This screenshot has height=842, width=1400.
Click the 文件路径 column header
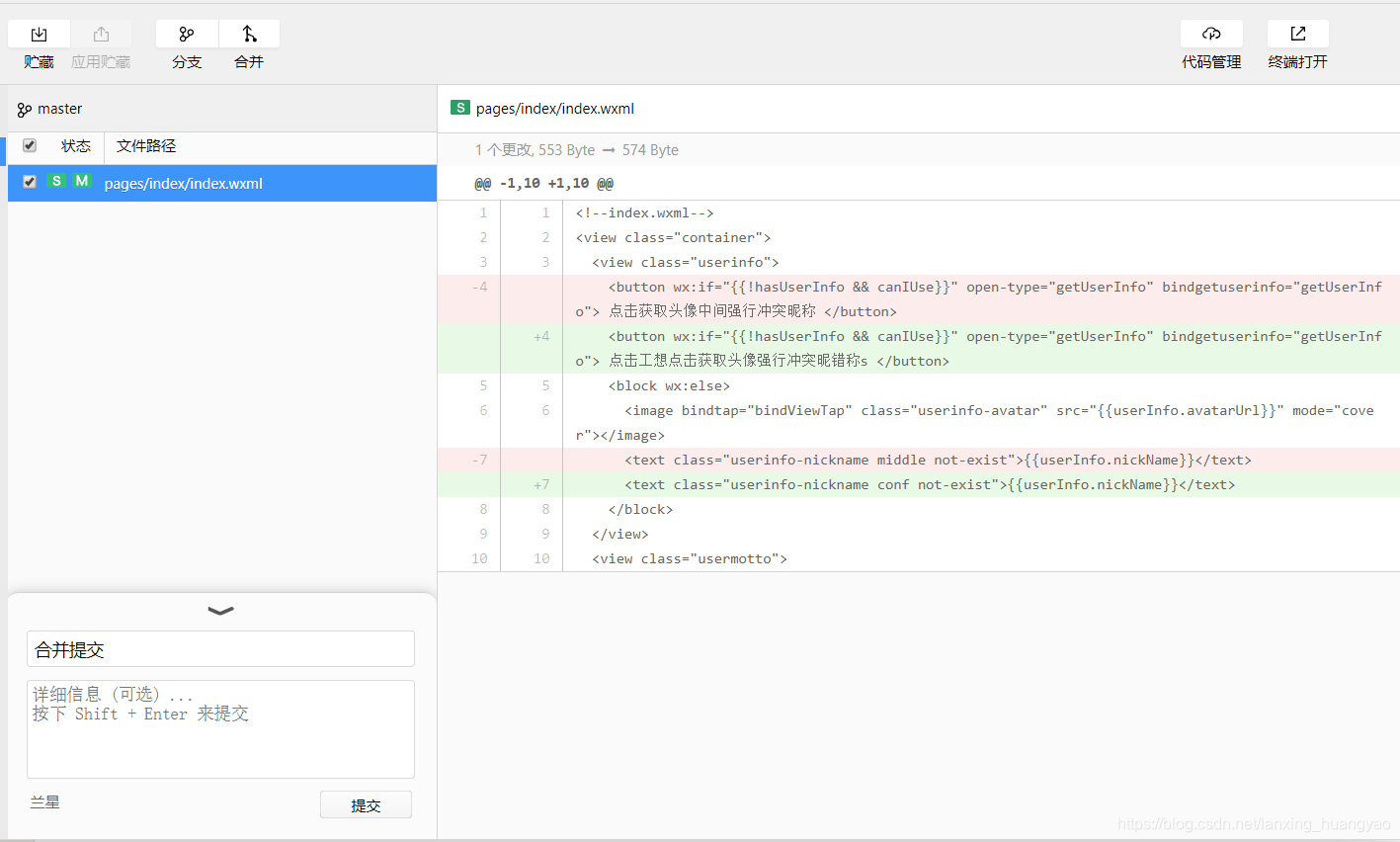point(146,146)
